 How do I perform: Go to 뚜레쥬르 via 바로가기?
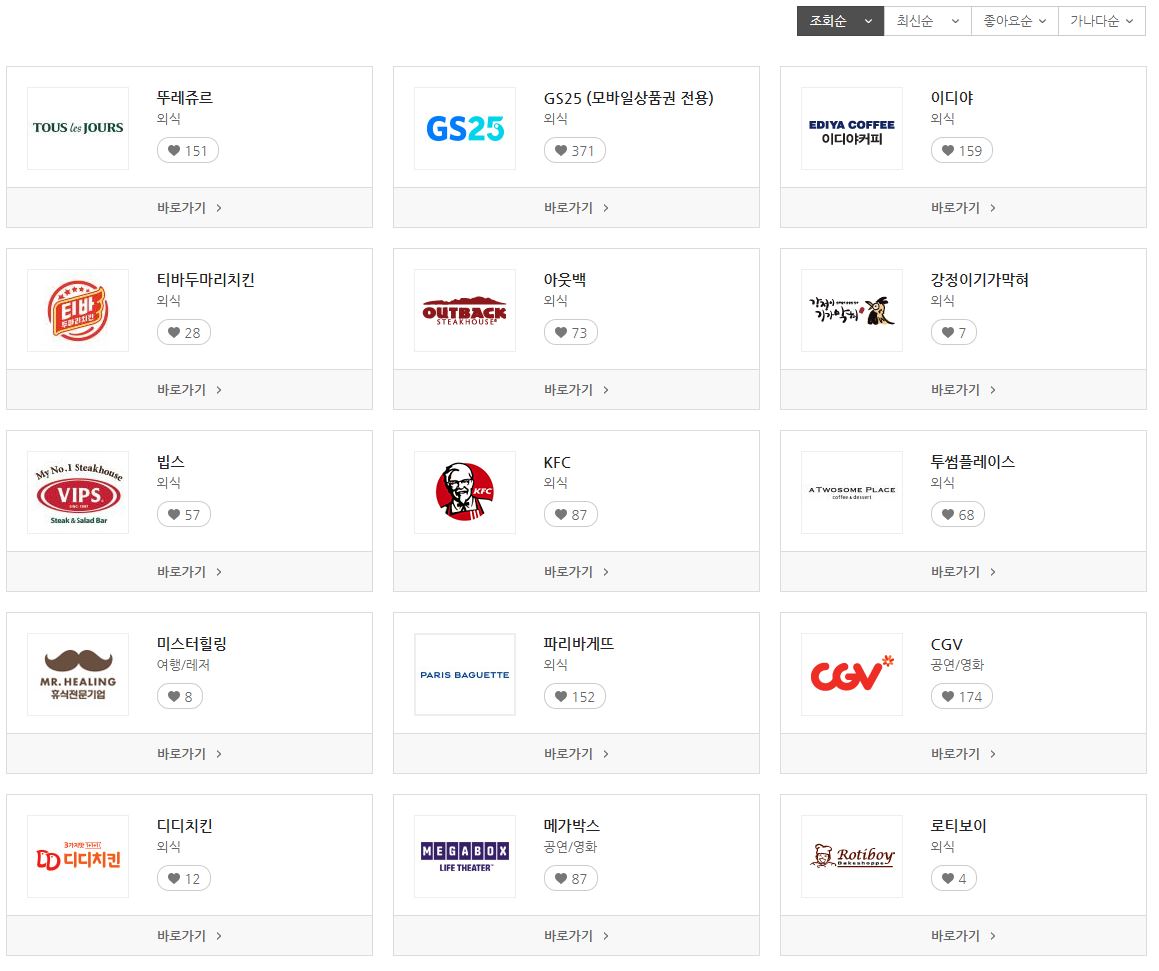click(x=189, y=208)
